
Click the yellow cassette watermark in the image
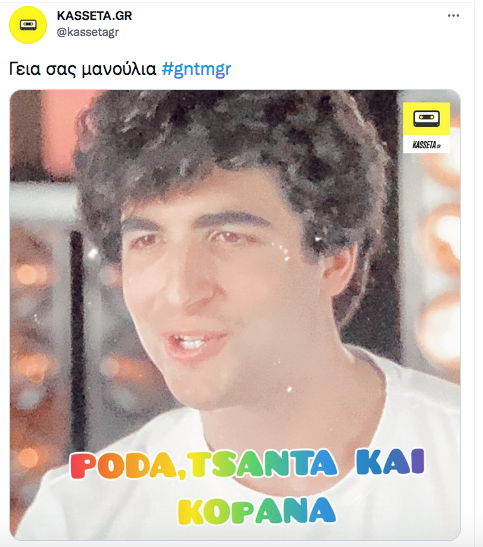coord(427,119)
